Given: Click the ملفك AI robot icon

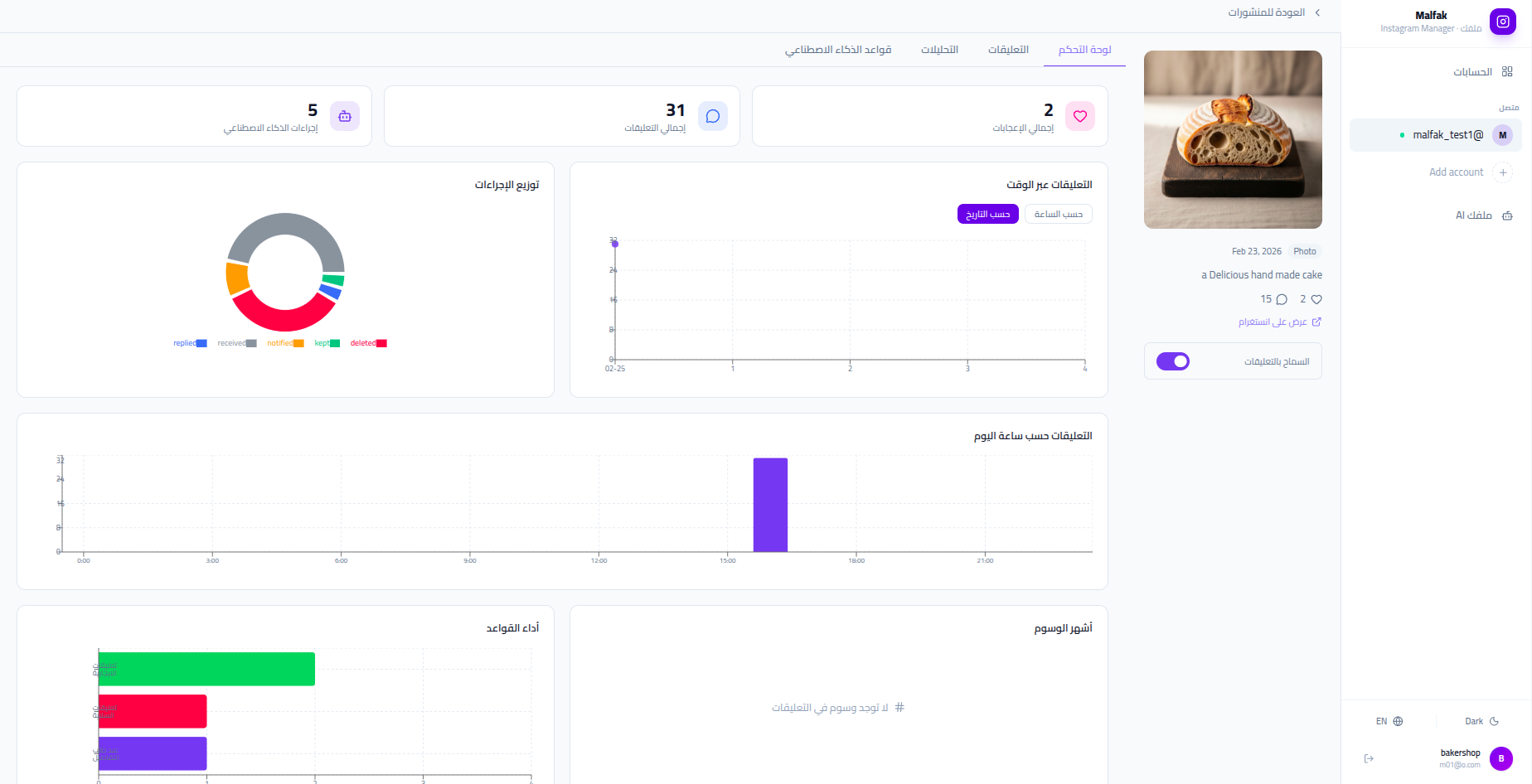Looking at the screenshot, I should [1508, 215].
